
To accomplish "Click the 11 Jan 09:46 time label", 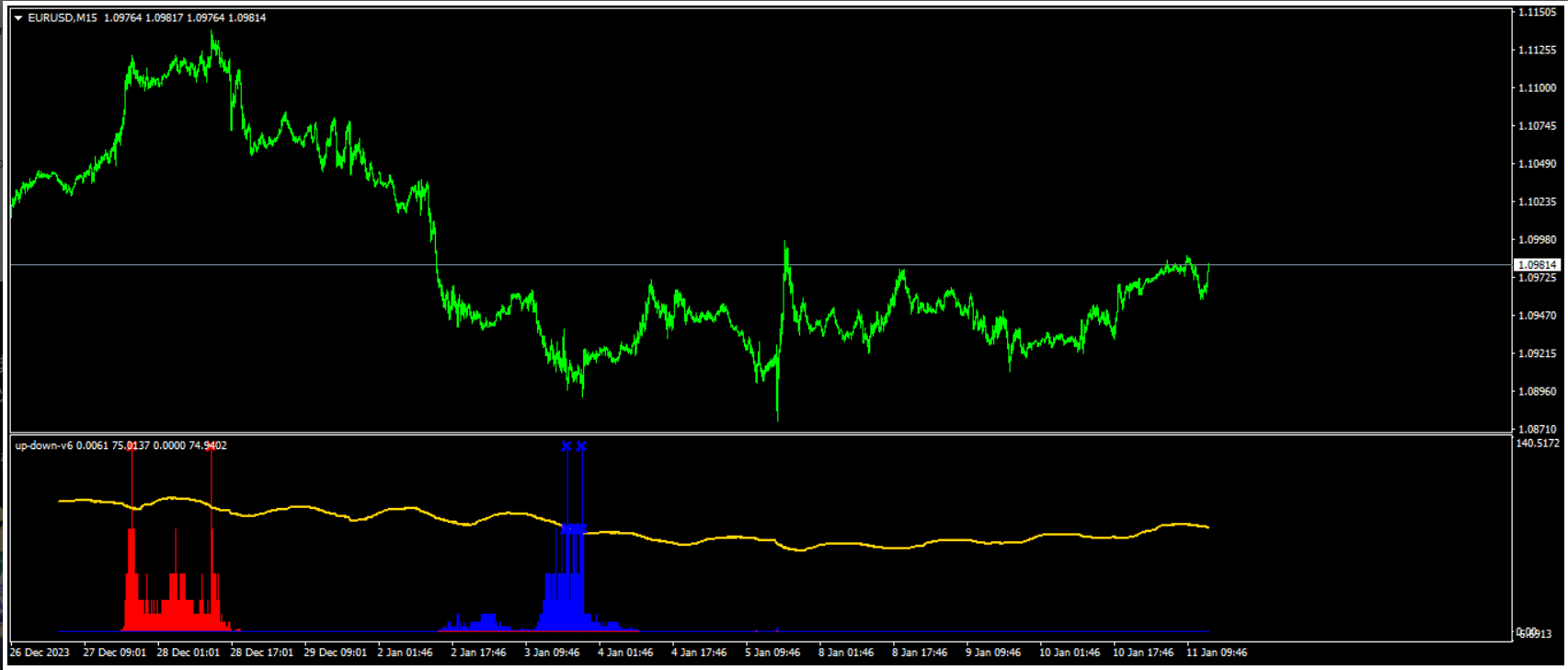I will click(x=1217, y=653).
